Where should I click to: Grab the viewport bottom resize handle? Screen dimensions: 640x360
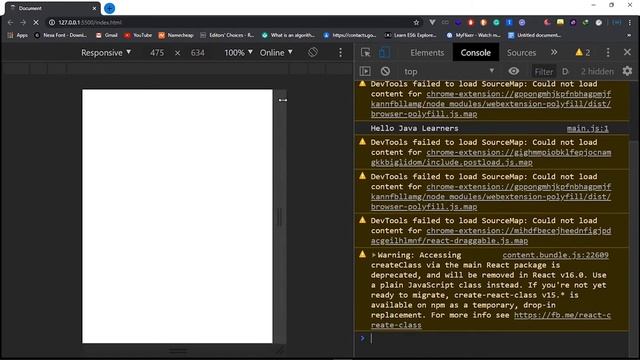[178, 350]
